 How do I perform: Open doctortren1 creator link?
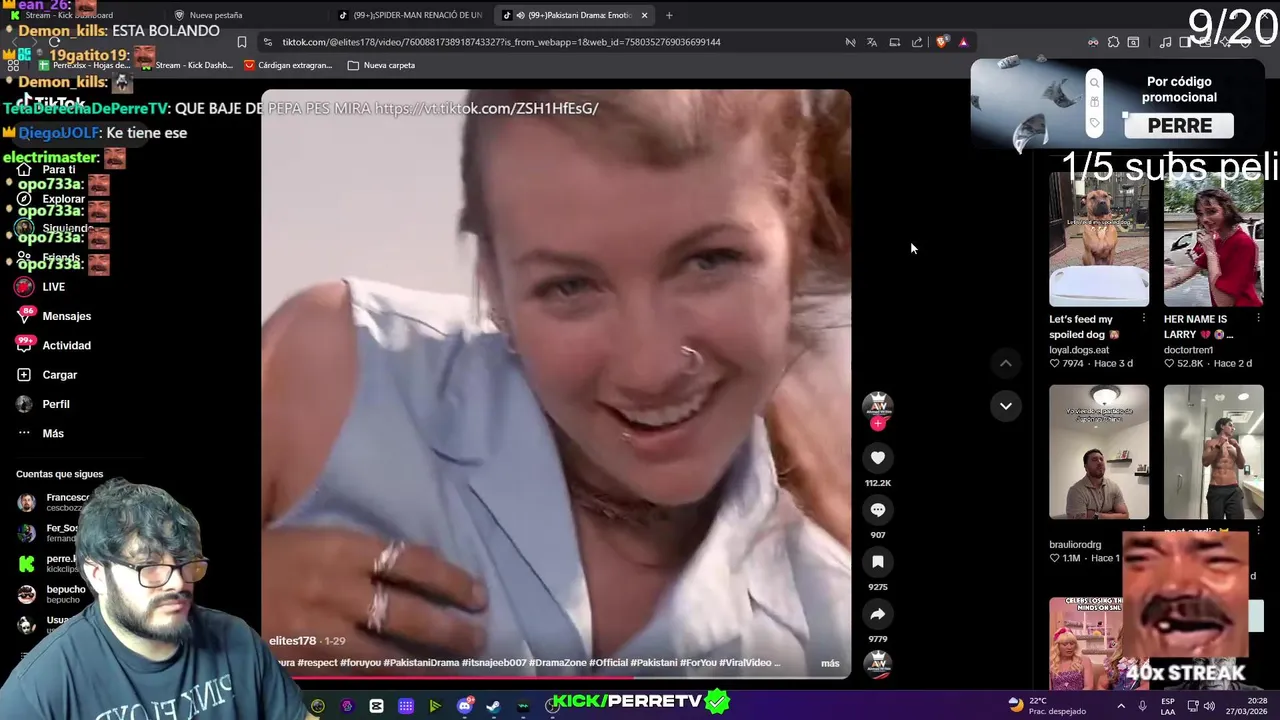(1188, 350)
